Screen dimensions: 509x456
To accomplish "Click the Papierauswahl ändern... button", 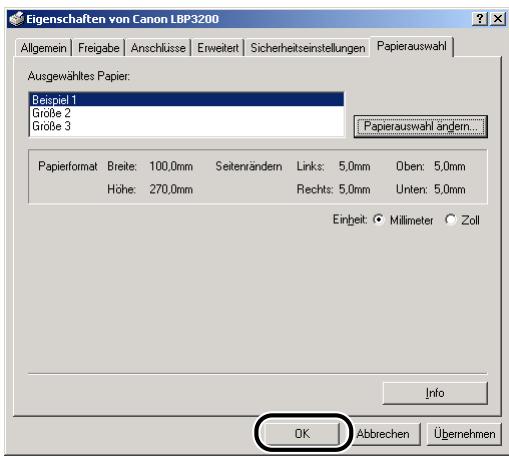I will (x=421, y=126).
